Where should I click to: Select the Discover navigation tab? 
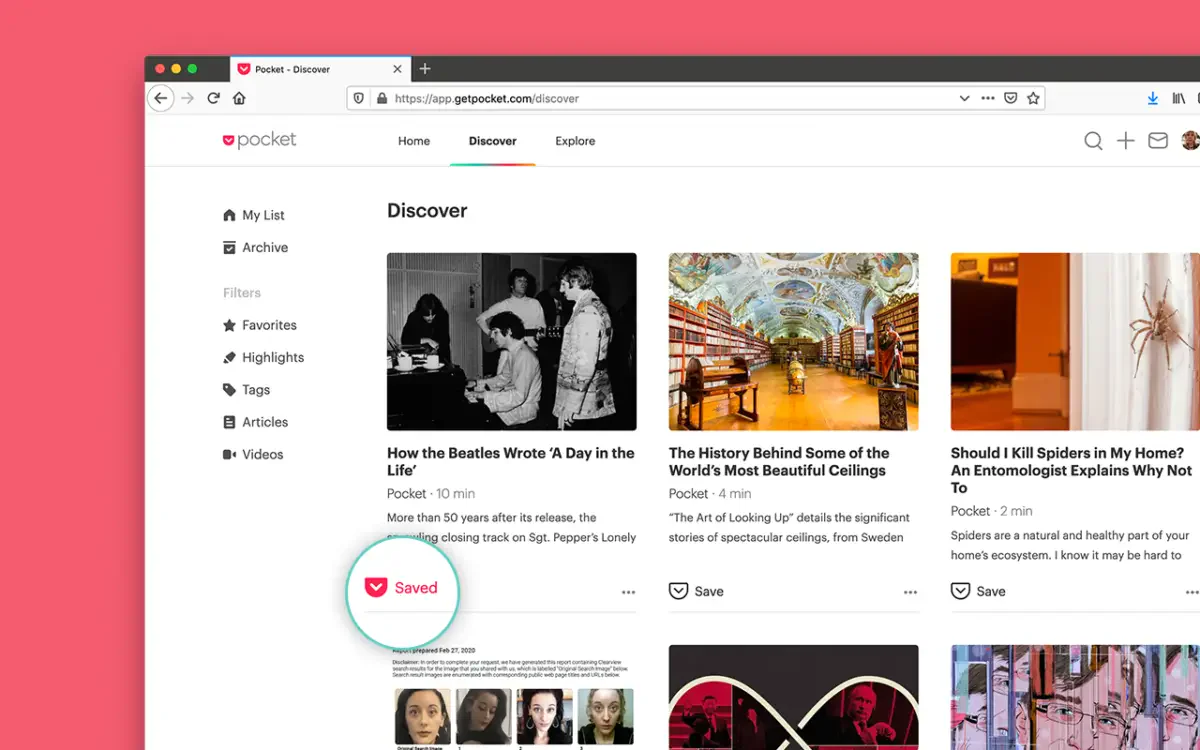[x=493, y=141]
